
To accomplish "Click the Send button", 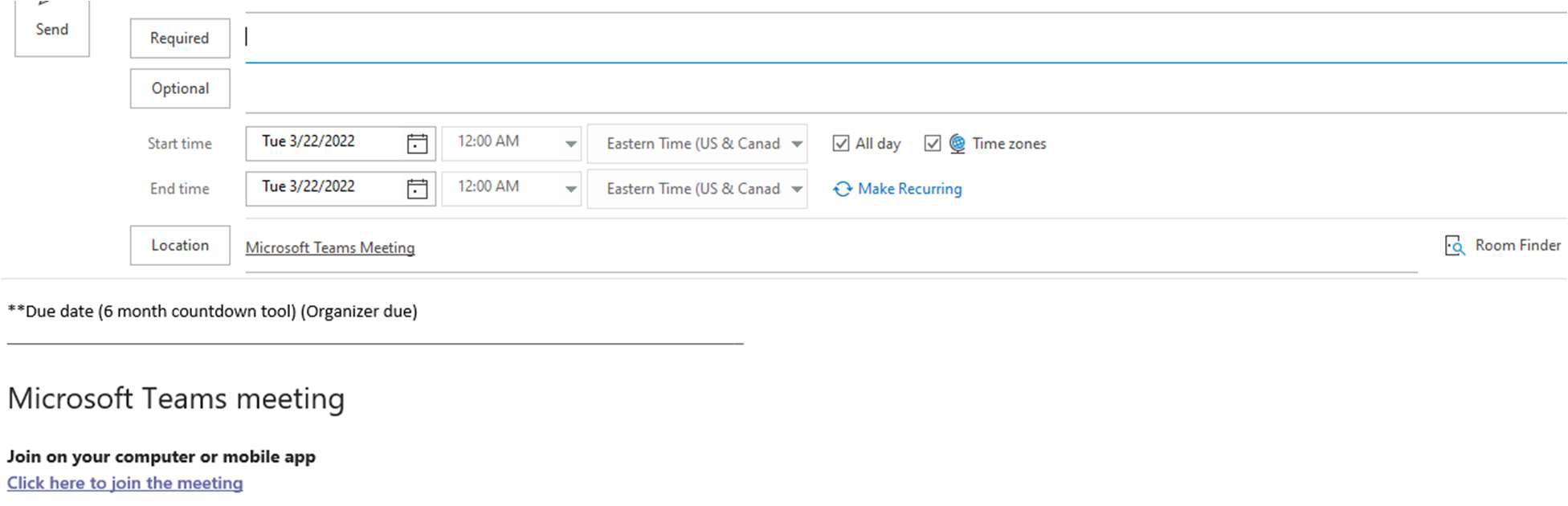I will pyautogui.click(x=52, y=29).
